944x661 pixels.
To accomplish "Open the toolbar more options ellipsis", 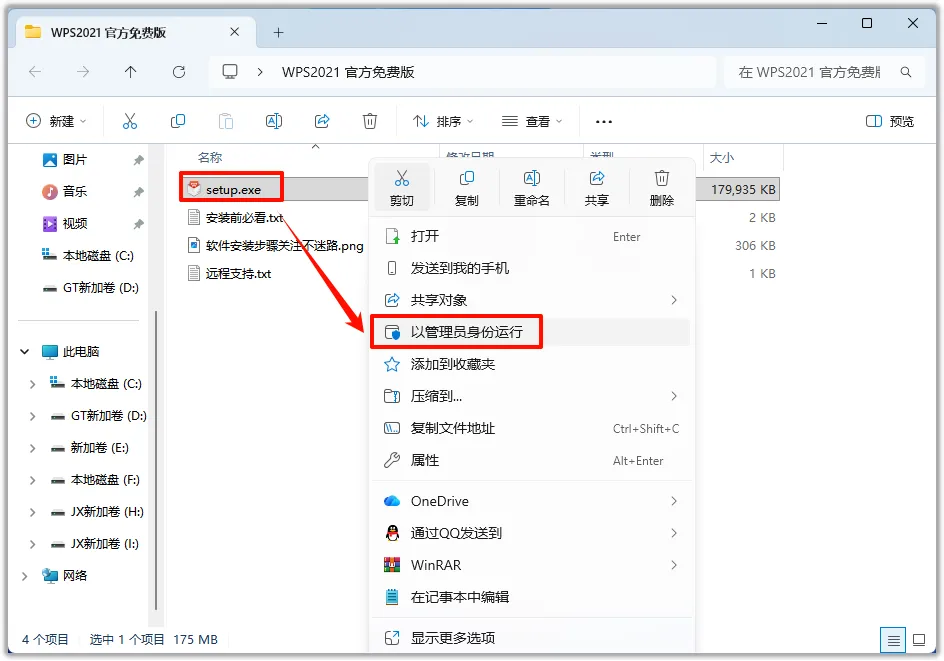I will 603,122.
